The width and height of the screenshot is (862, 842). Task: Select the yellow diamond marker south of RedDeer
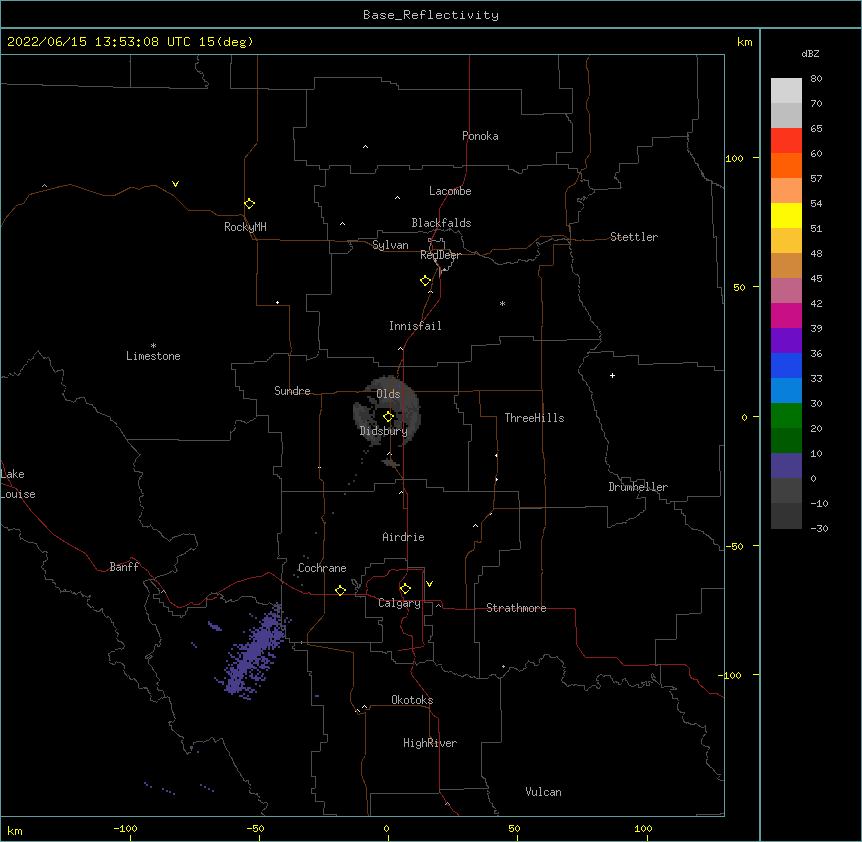426,281
